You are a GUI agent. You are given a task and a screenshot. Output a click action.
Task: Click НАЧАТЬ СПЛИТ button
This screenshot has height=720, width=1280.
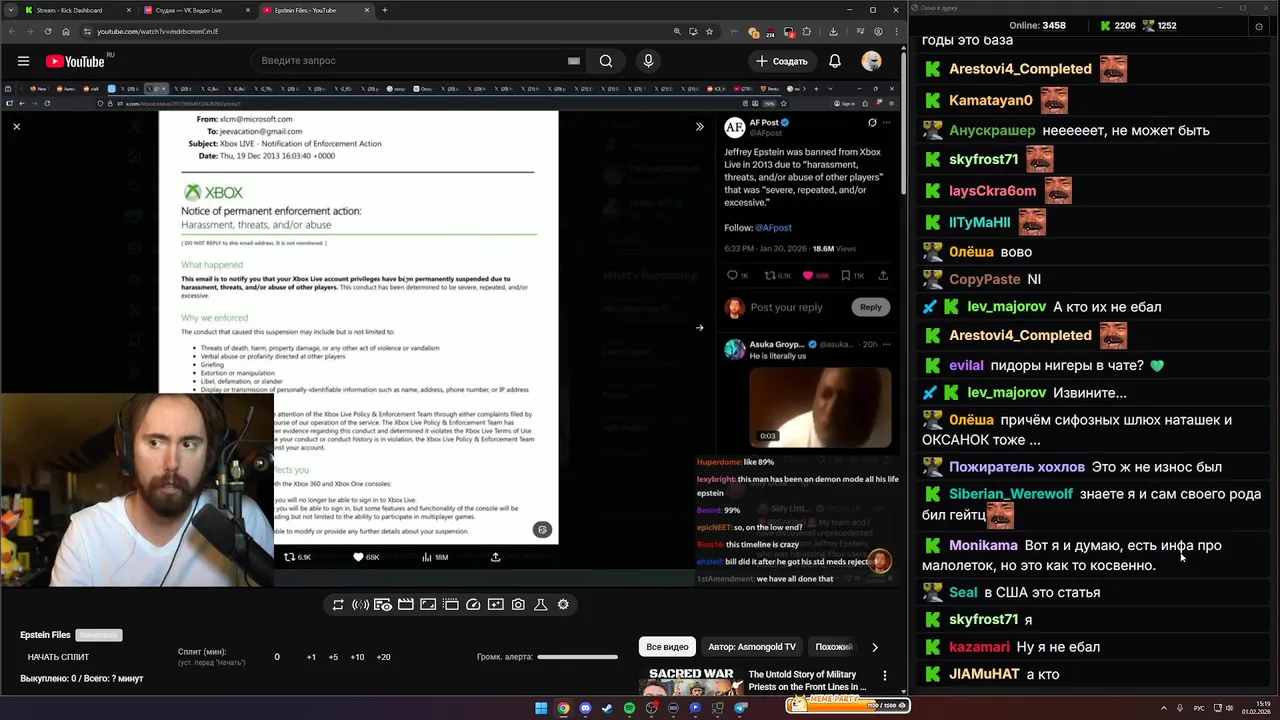tap(58, 657)
